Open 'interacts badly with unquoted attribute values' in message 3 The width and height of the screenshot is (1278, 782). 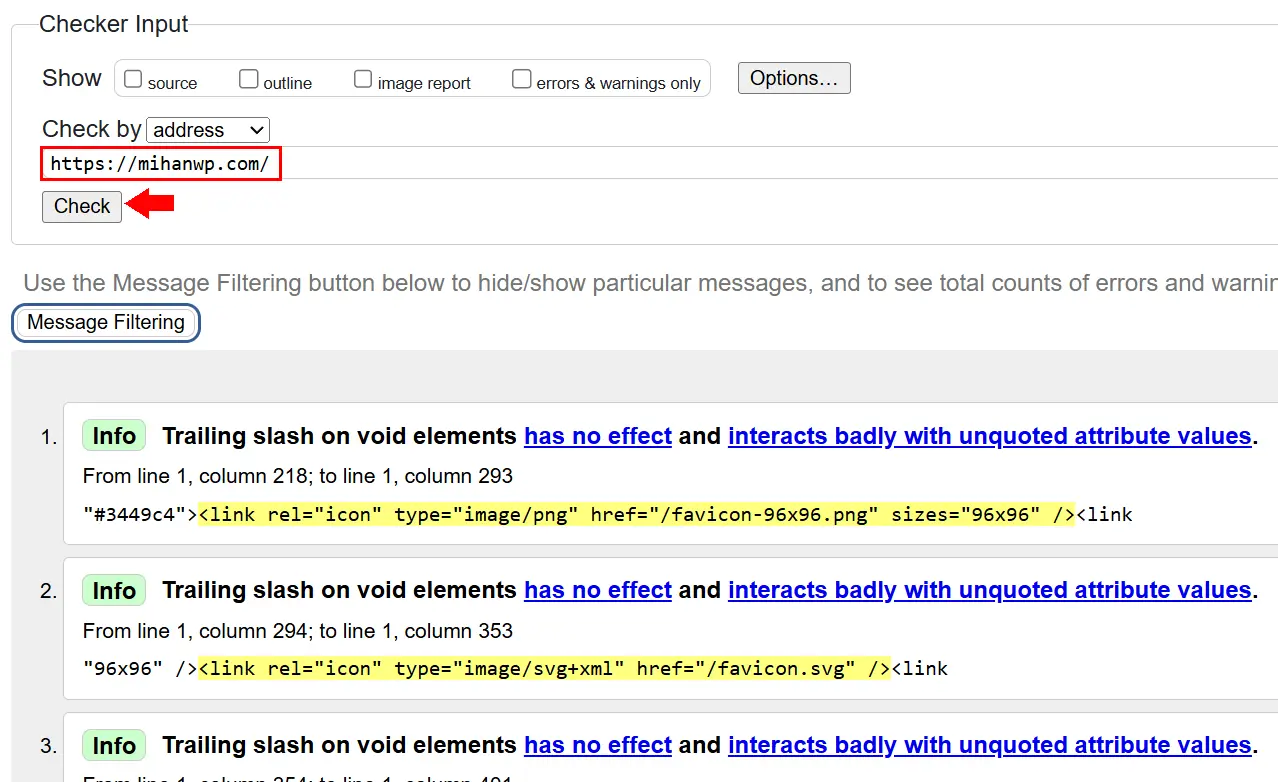coord(990,745)
